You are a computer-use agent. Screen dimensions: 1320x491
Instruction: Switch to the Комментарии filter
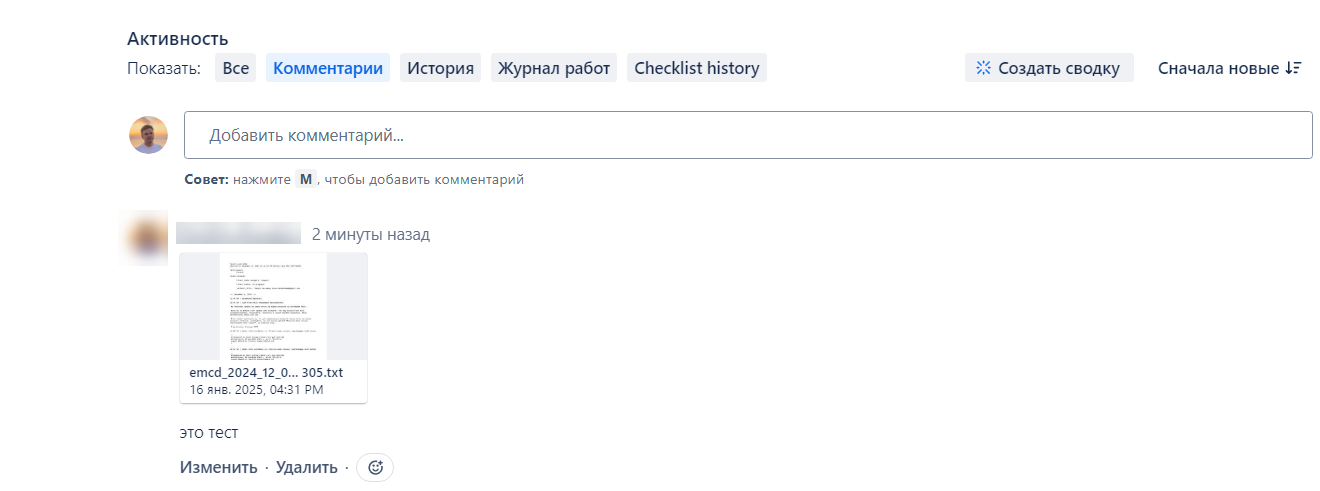coord(328,68)
